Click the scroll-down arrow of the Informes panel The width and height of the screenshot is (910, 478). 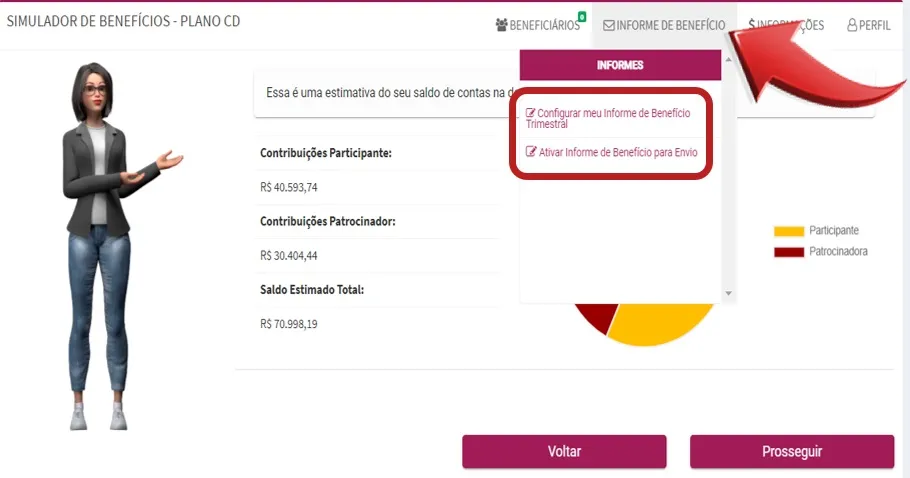(x=728, y=294)
